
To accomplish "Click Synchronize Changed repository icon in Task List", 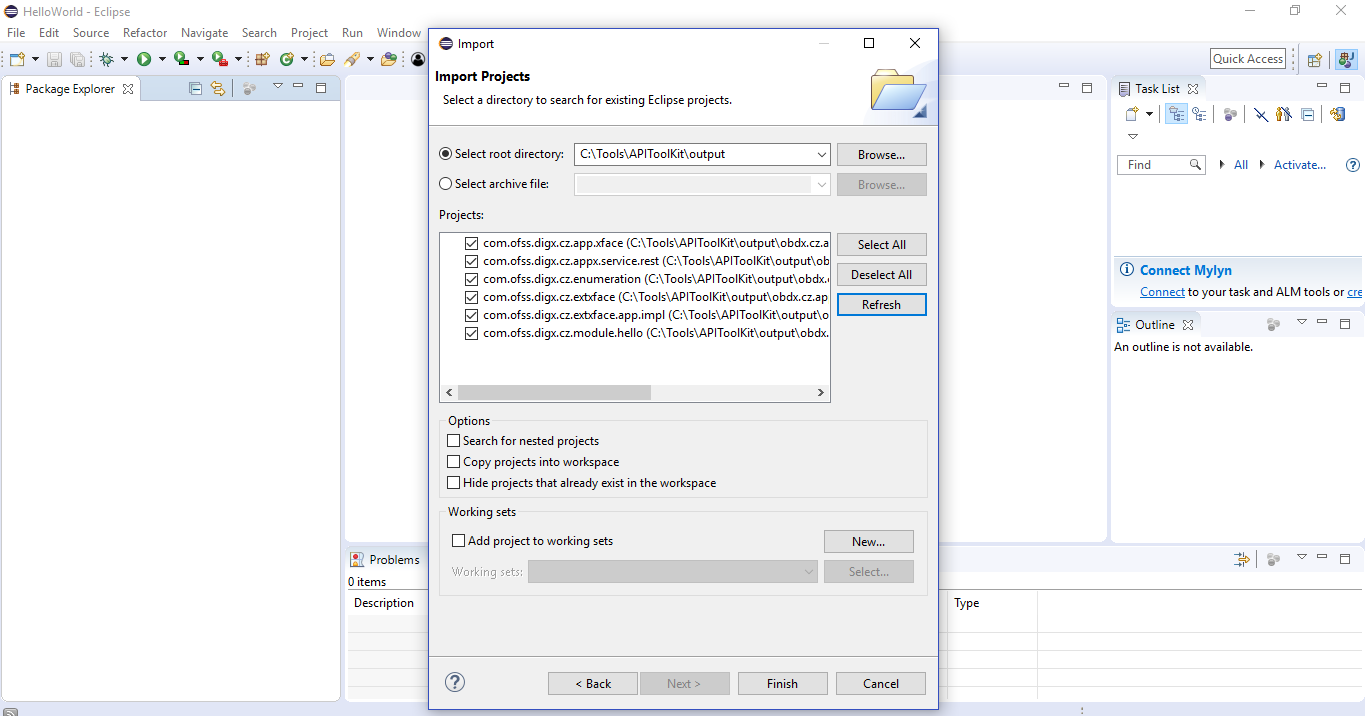I will click(x=1338, y=114).
